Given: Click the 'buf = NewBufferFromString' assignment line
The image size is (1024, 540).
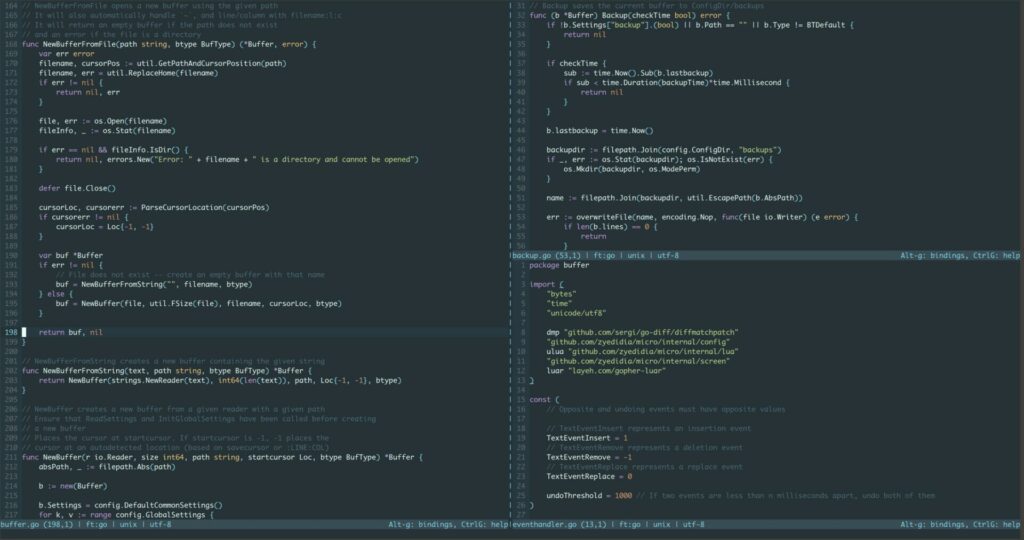Looking at the screenshot, I should pyautogui.click(x=153, y=285).
